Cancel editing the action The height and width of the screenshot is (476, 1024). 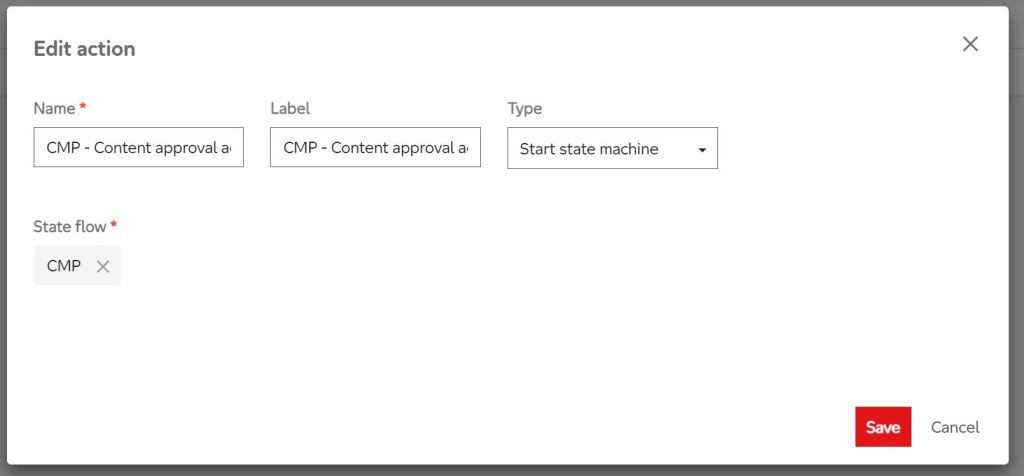[x=954, y=427]
